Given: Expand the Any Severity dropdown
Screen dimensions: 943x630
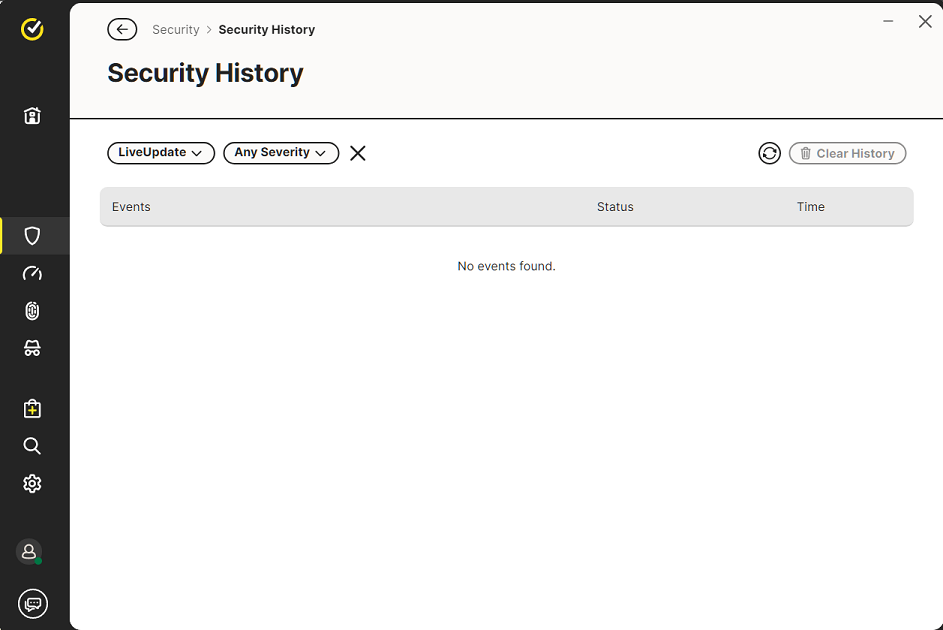Looking at the screenshot, I should (x=281, y=153).
